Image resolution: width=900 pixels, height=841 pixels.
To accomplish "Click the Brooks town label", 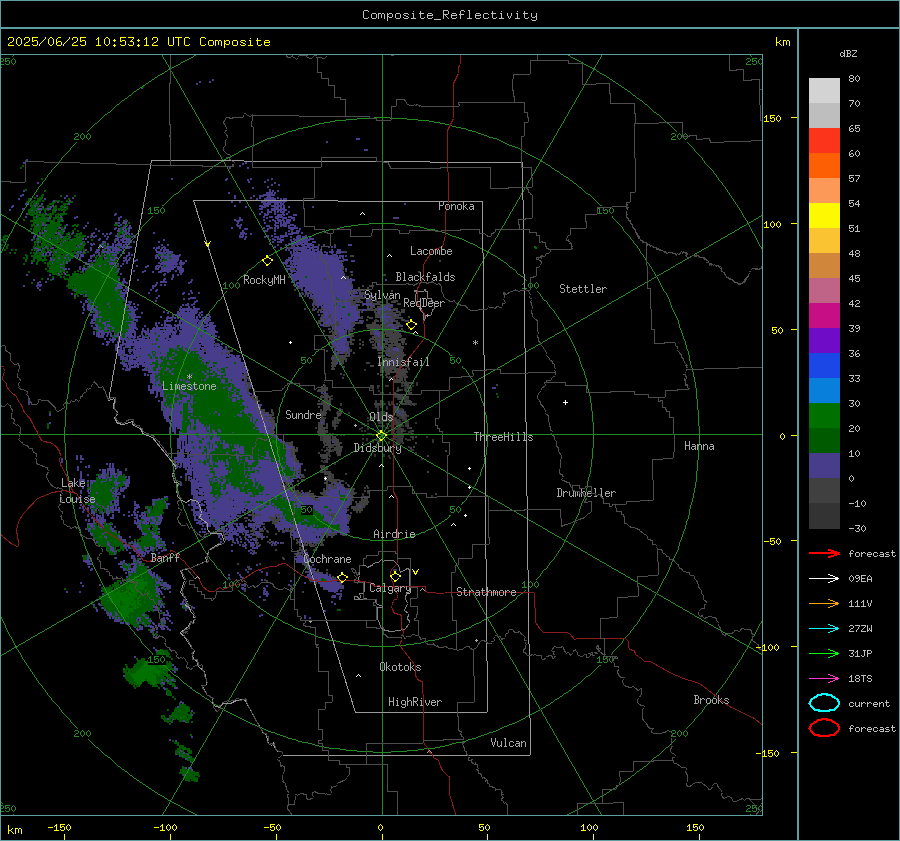I will pyautogui.click(x=711, y=700).
